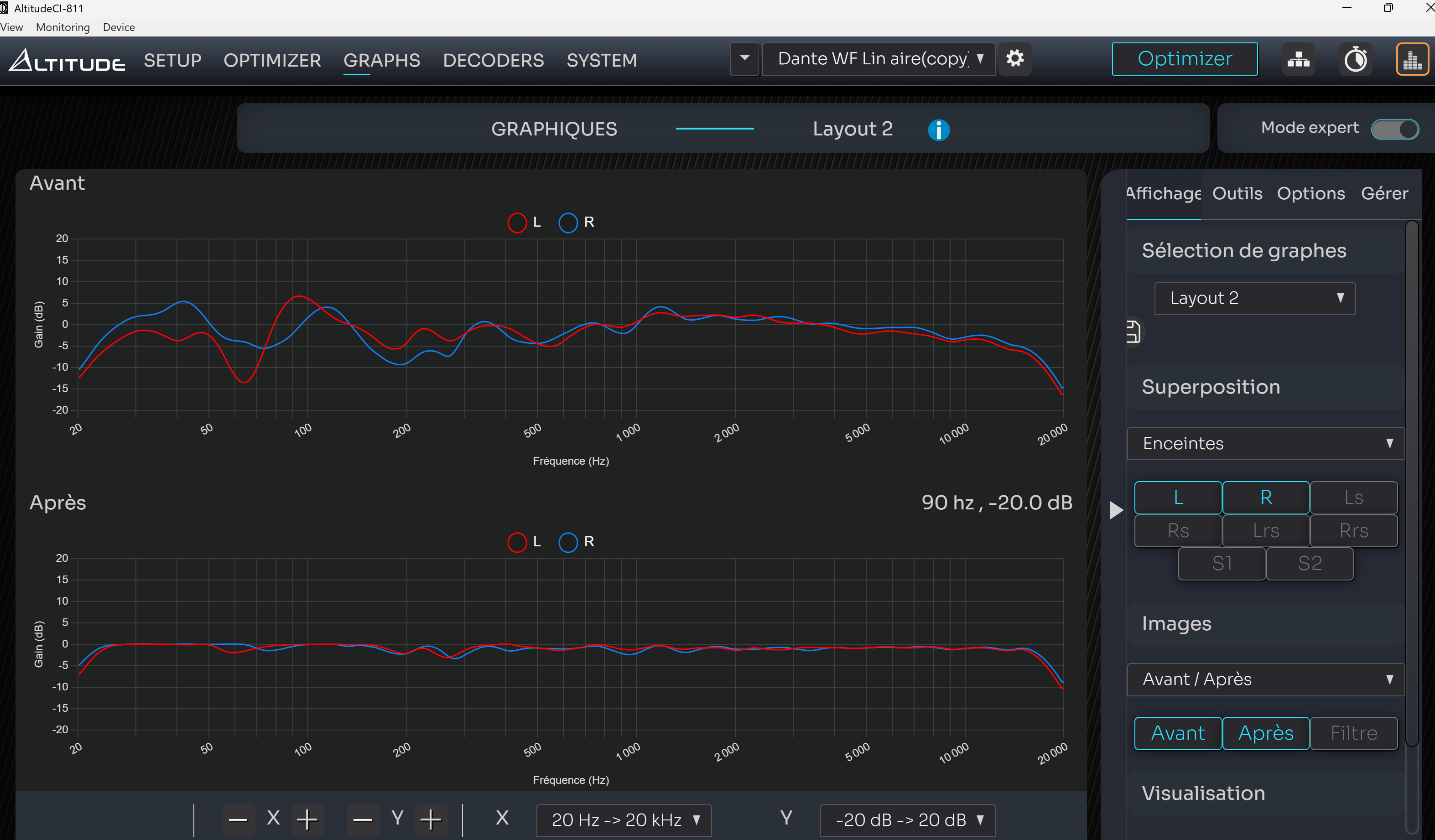Screen dimensions: 1435x840
Task: Toggle R speaker overlay button
Action: click(x=1266, y=498)
